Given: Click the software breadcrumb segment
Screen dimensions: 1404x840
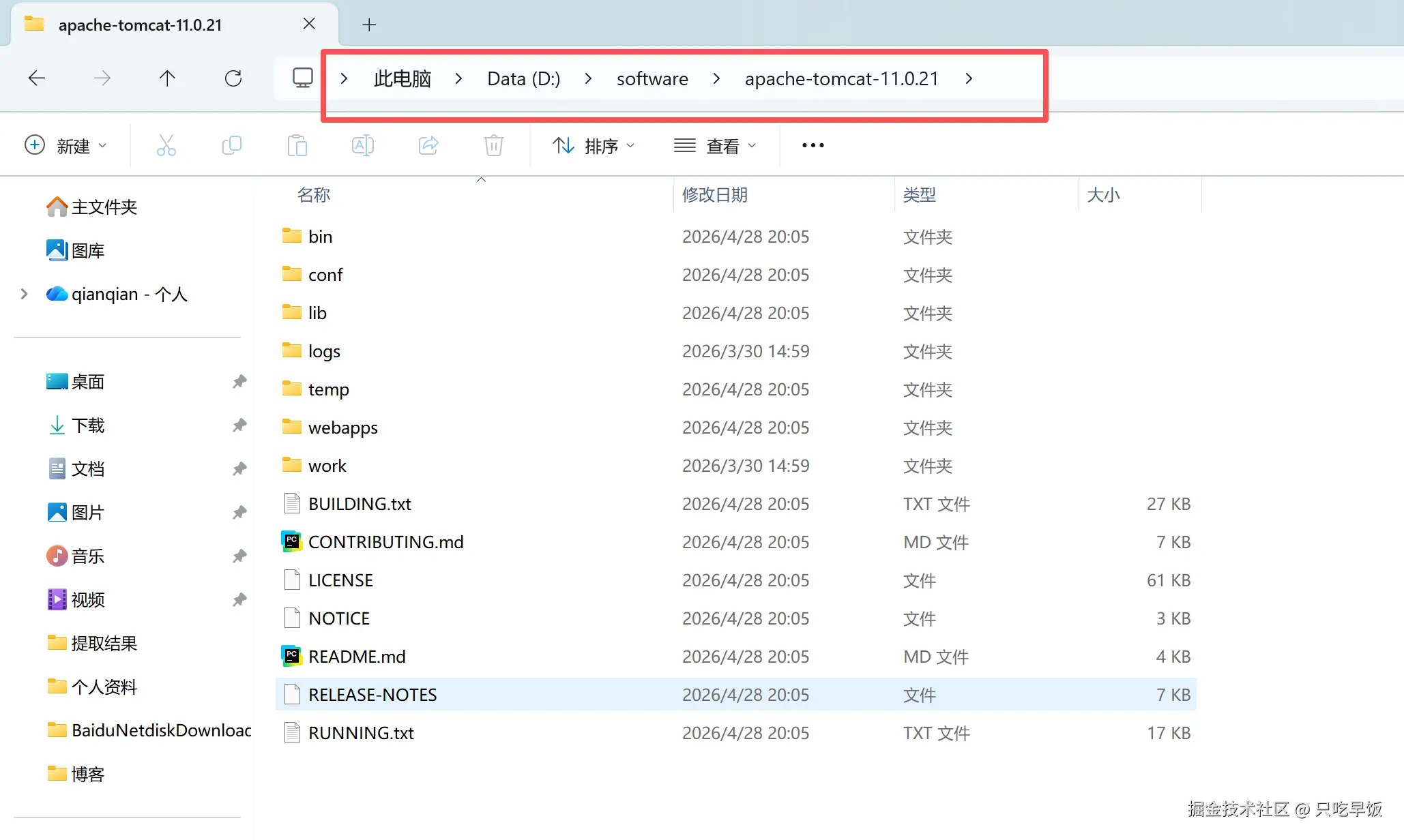Looking at the screenshot, I should click(x=652, y=78).
